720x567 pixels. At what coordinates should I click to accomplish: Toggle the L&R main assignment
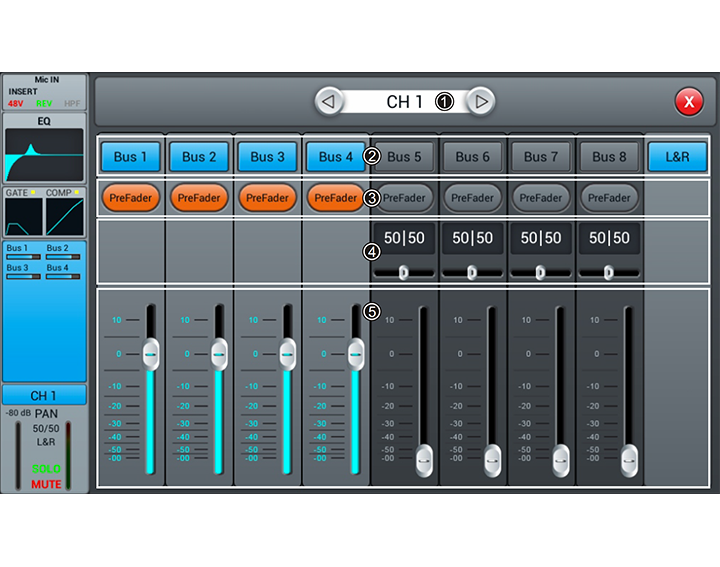(677, 157)
